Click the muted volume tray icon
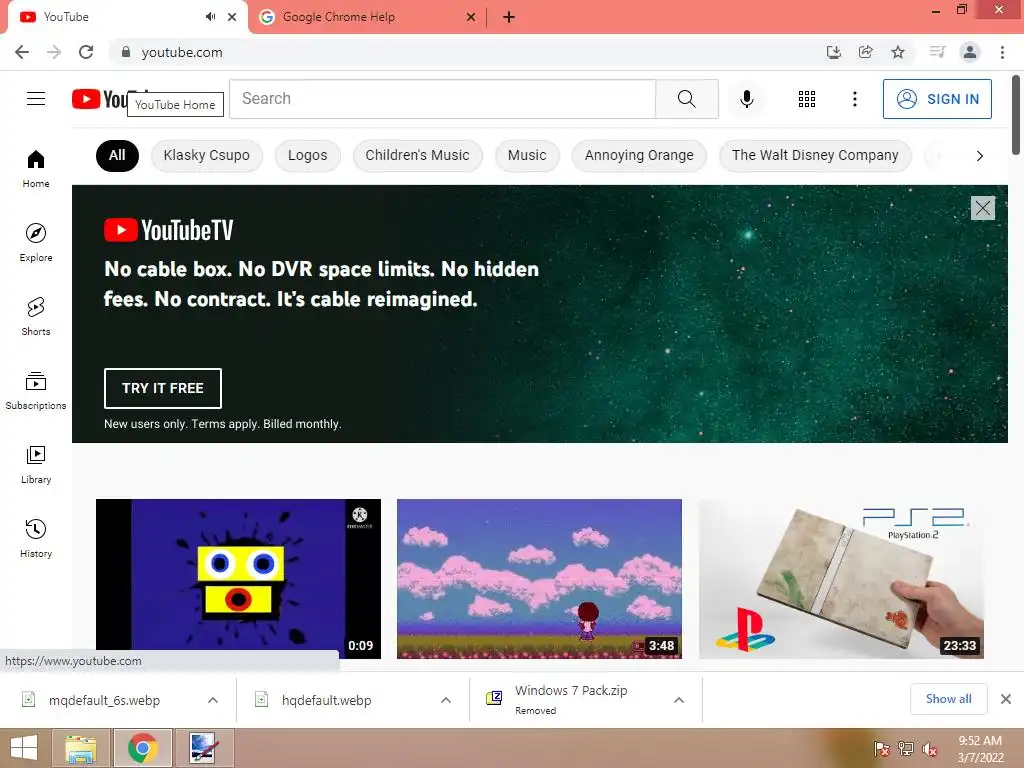The width and height of the screenshot is (1024, 768). click(929, 749)
